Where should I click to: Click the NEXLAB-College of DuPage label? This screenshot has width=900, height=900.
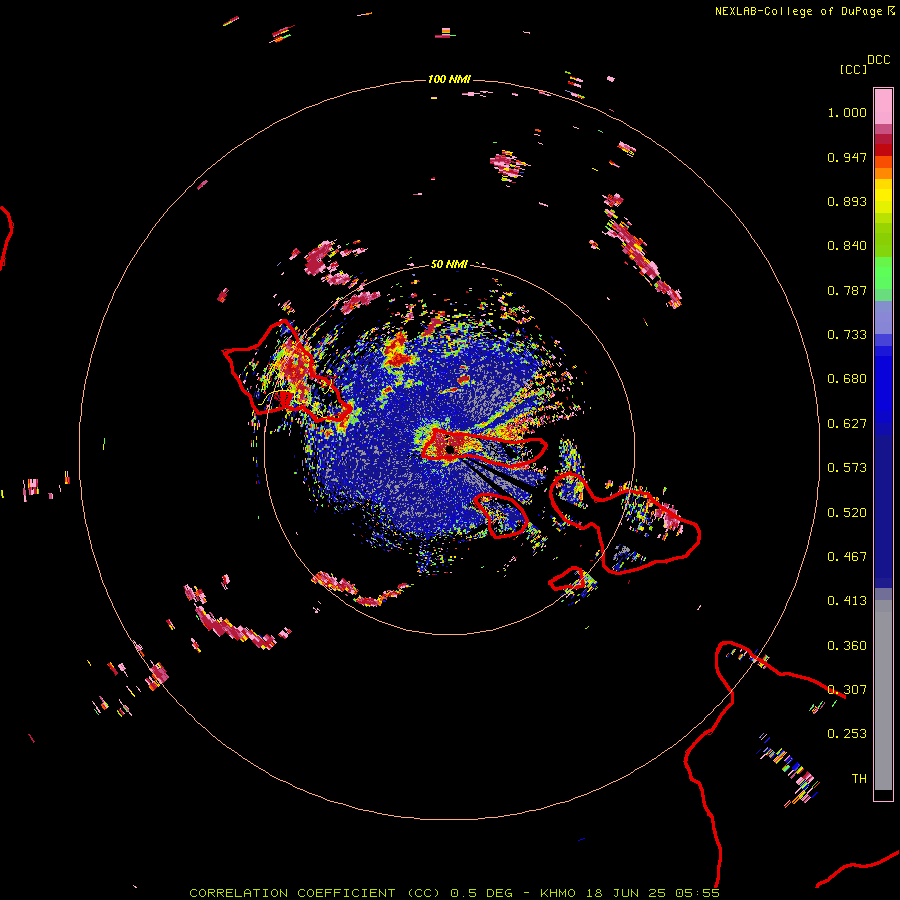pyautogui.click(x=798, y=11)
